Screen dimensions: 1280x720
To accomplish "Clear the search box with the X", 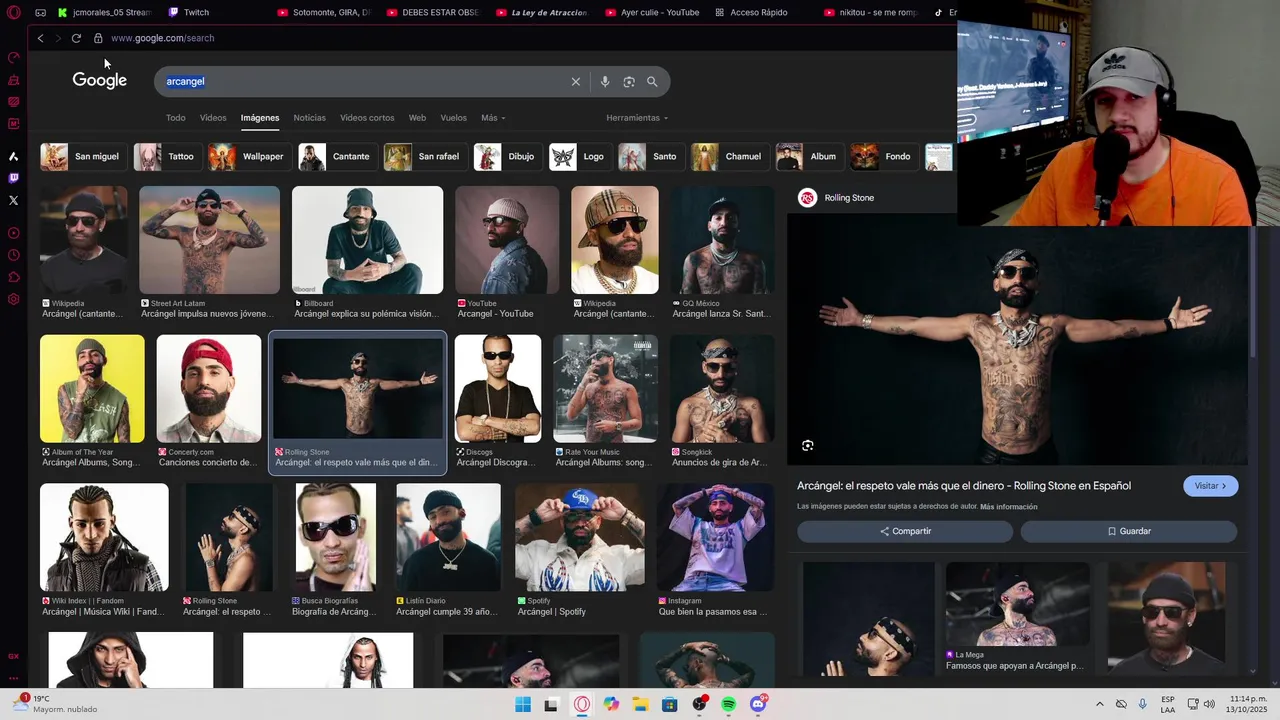I will click(576, 82).
